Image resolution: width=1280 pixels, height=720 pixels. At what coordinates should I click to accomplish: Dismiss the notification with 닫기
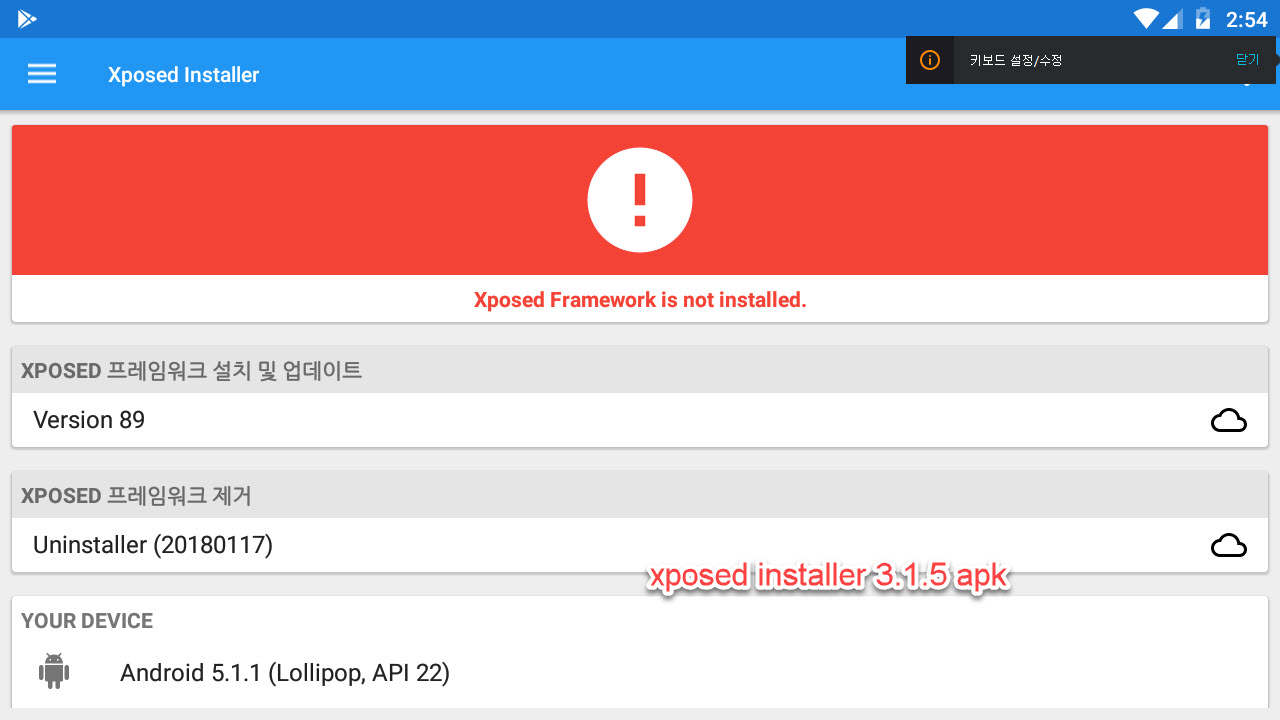coord(1247,60)
